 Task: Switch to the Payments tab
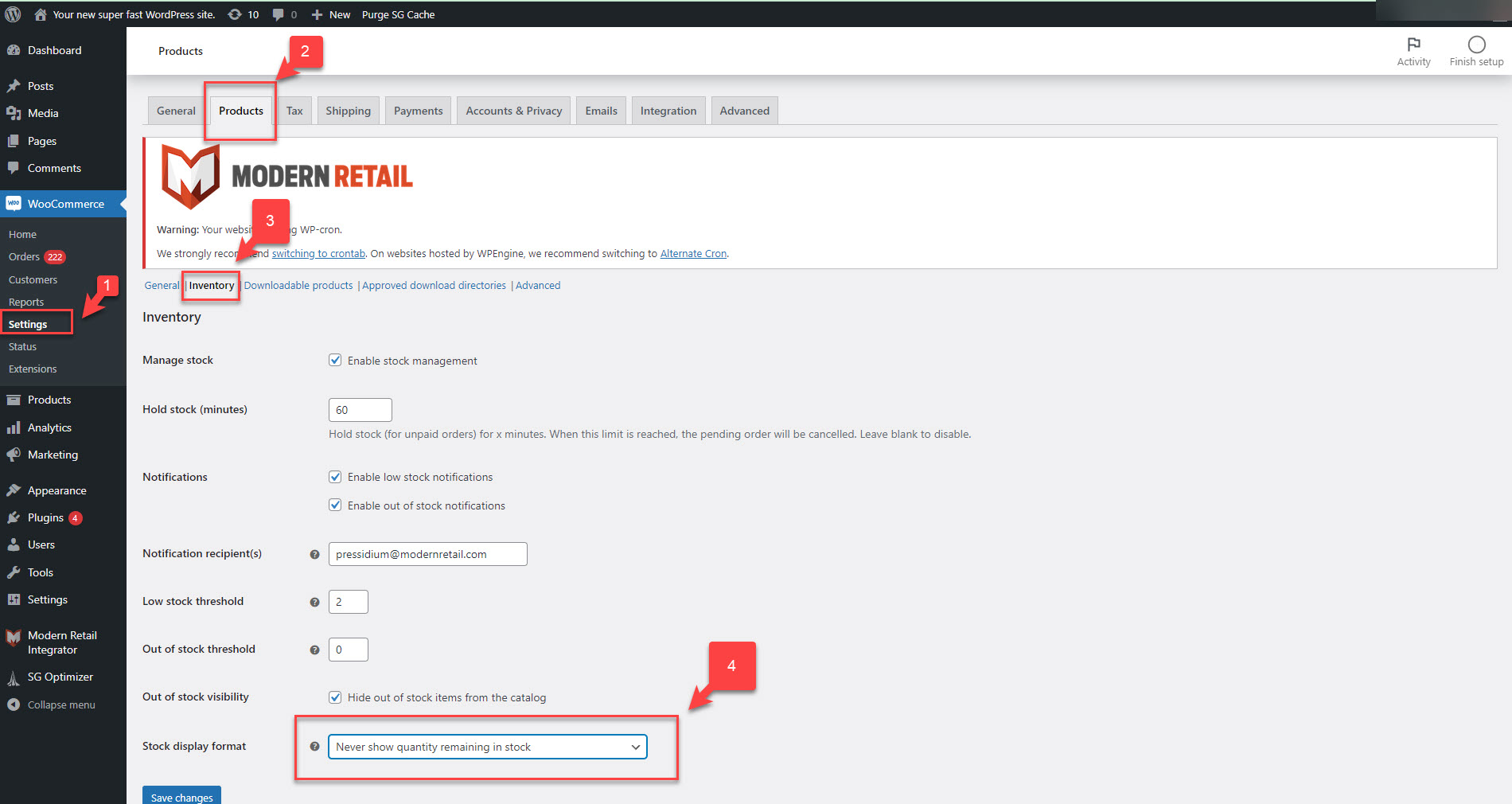(x=418, y=111)
